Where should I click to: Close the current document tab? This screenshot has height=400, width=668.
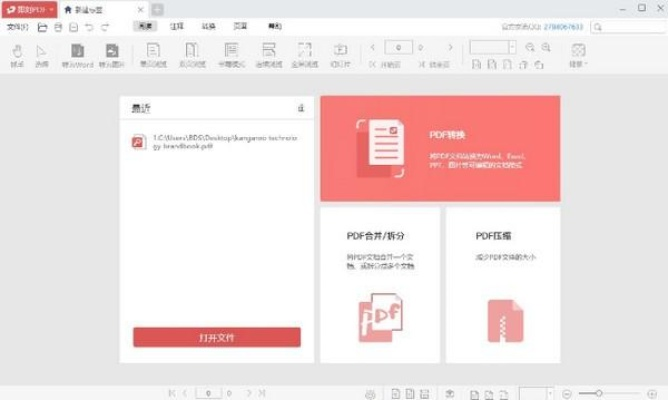(x=140, y=9)
